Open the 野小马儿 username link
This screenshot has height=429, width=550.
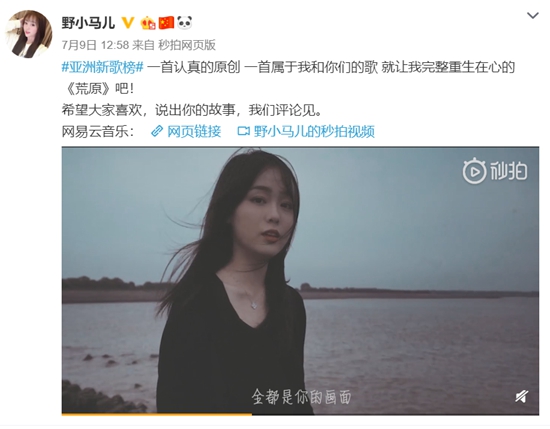(88, 23)
